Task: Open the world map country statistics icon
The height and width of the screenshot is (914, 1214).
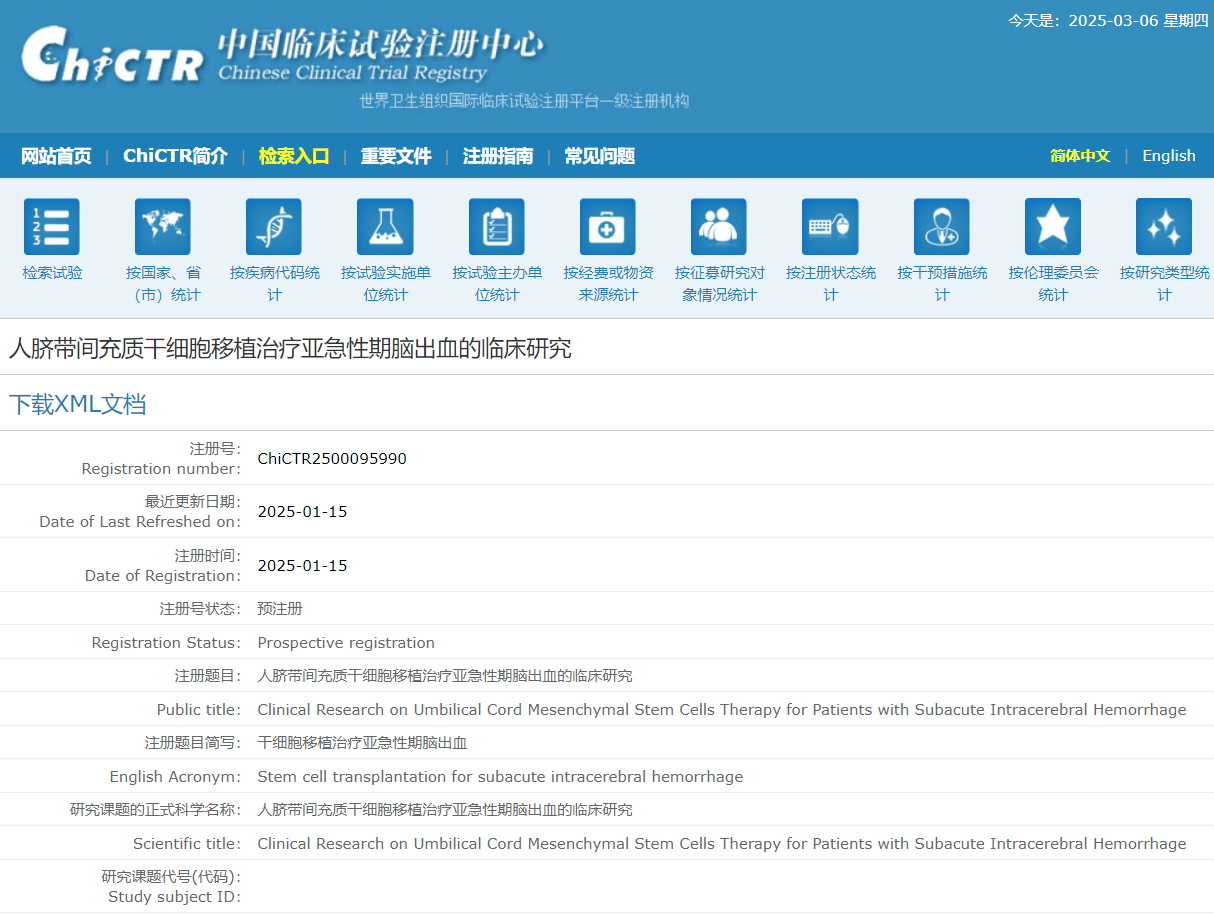Action: tap(163, 227)
